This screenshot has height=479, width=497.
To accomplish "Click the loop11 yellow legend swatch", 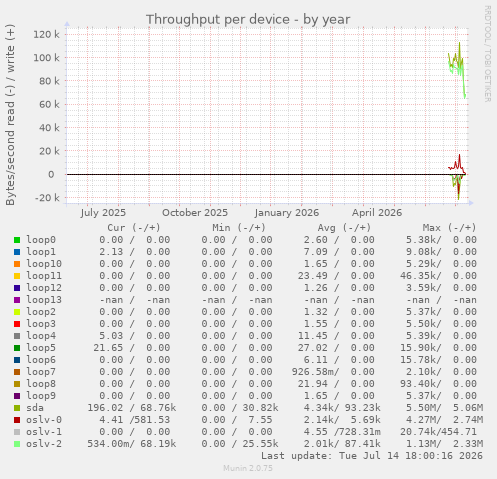I will point(17,276).
